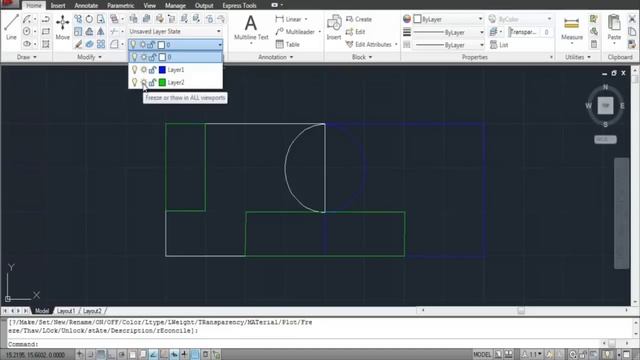Select the Rectangle tool in Draw
640x360 pixels.
pyautogui.click(x=46, y=31)
